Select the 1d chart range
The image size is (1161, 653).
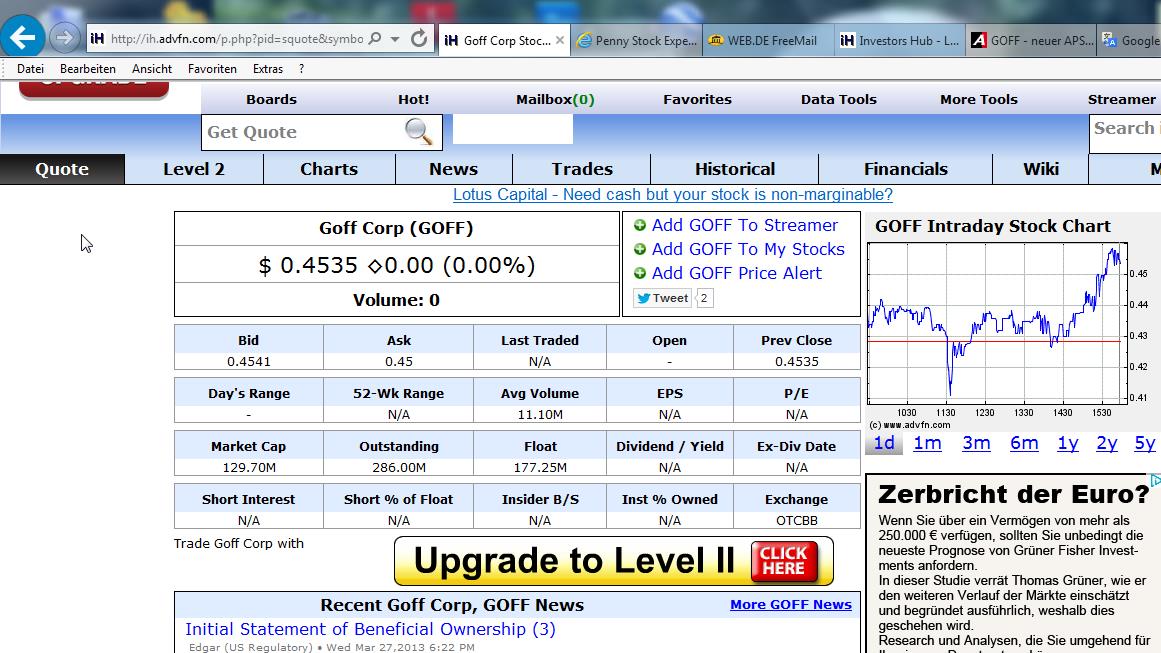pyautogui.click(x=884, y=443)
